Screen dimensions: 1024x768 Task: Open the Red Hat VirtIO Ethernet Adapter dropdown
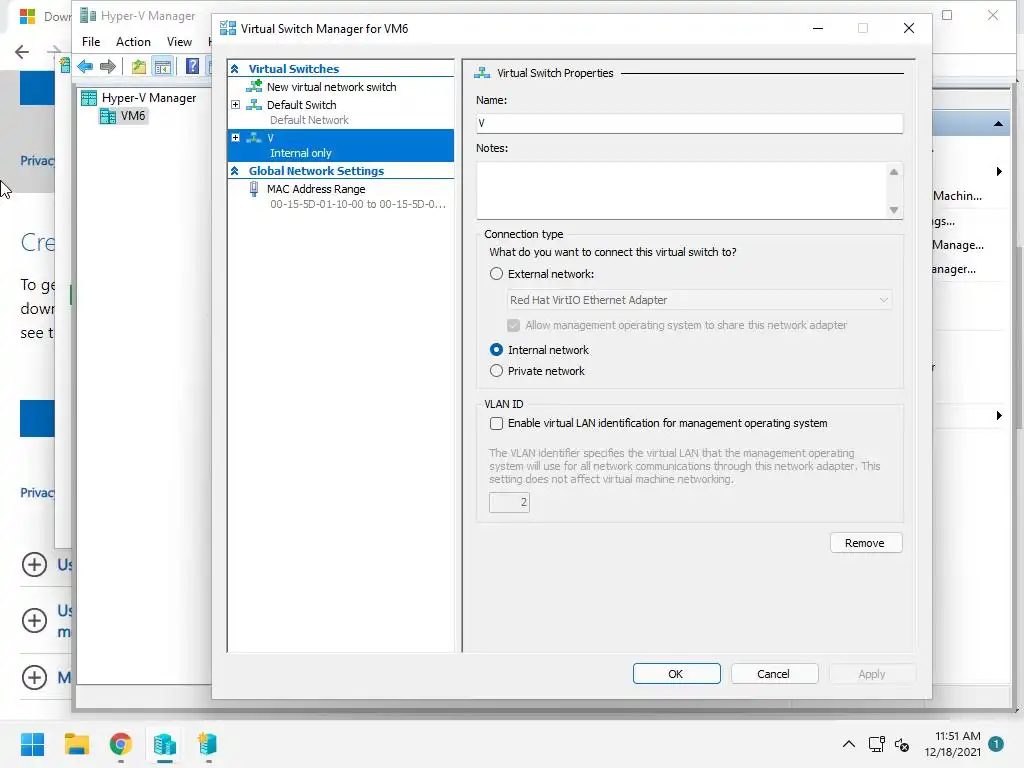(699, 300)
